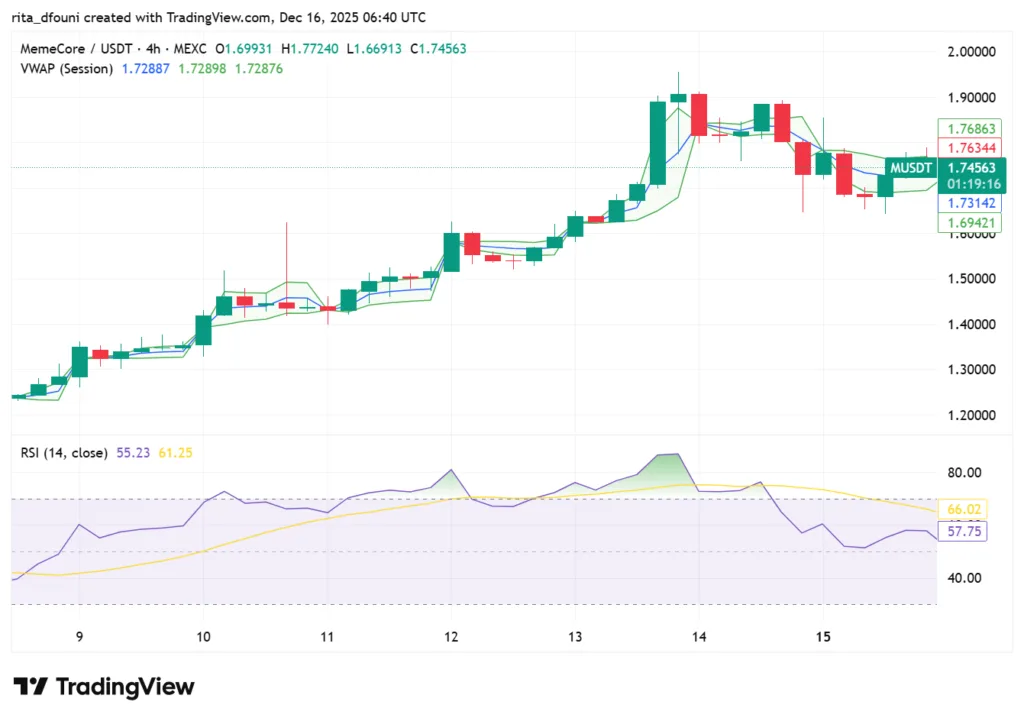Click the green lower band marker 1.69421
1024x721 pixels.
[x=970, y=223]
